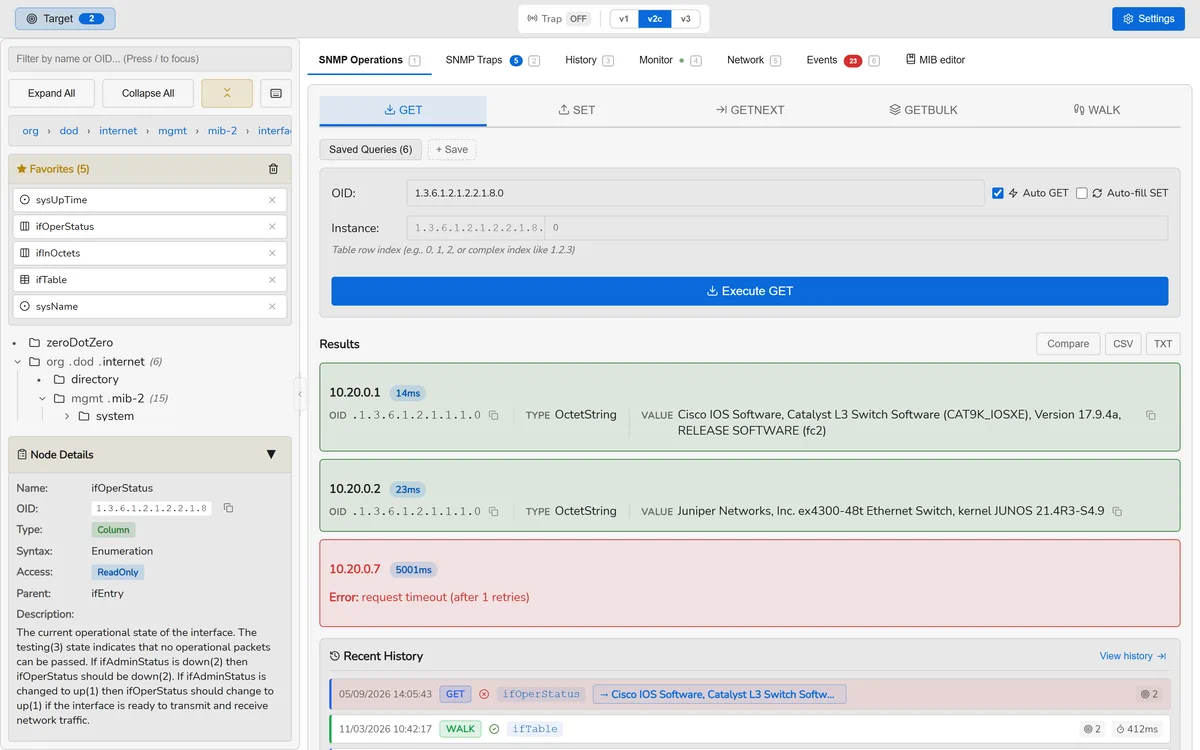The width and height of the screenshot is (1200, 750).
Task: Click the Compare results button
Action: pos(1068,344)
